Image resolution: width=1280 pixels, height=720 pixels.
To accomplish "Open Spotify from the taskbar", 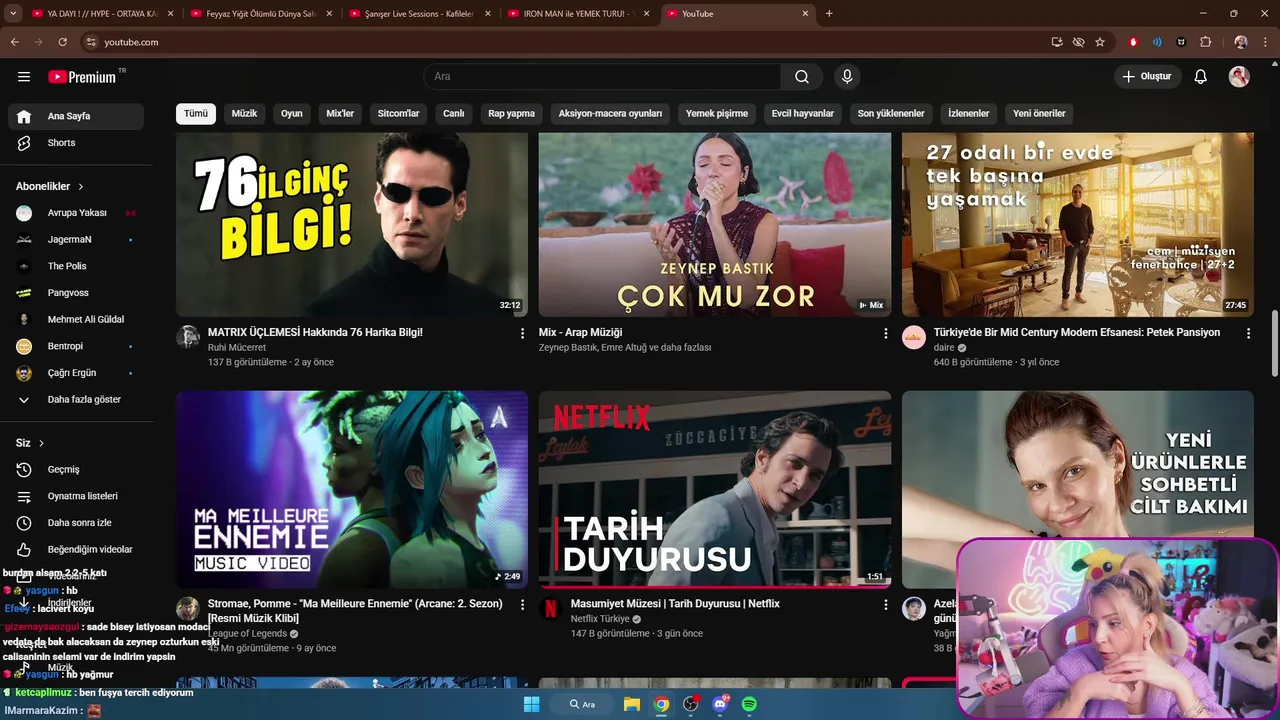I will [x=749, y=704].
